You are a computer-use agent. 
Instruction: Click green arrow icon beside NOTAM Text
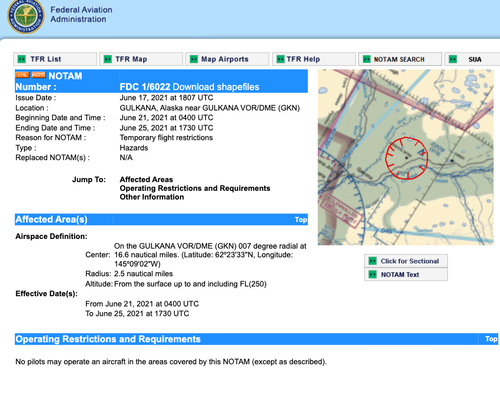point(372,275)
